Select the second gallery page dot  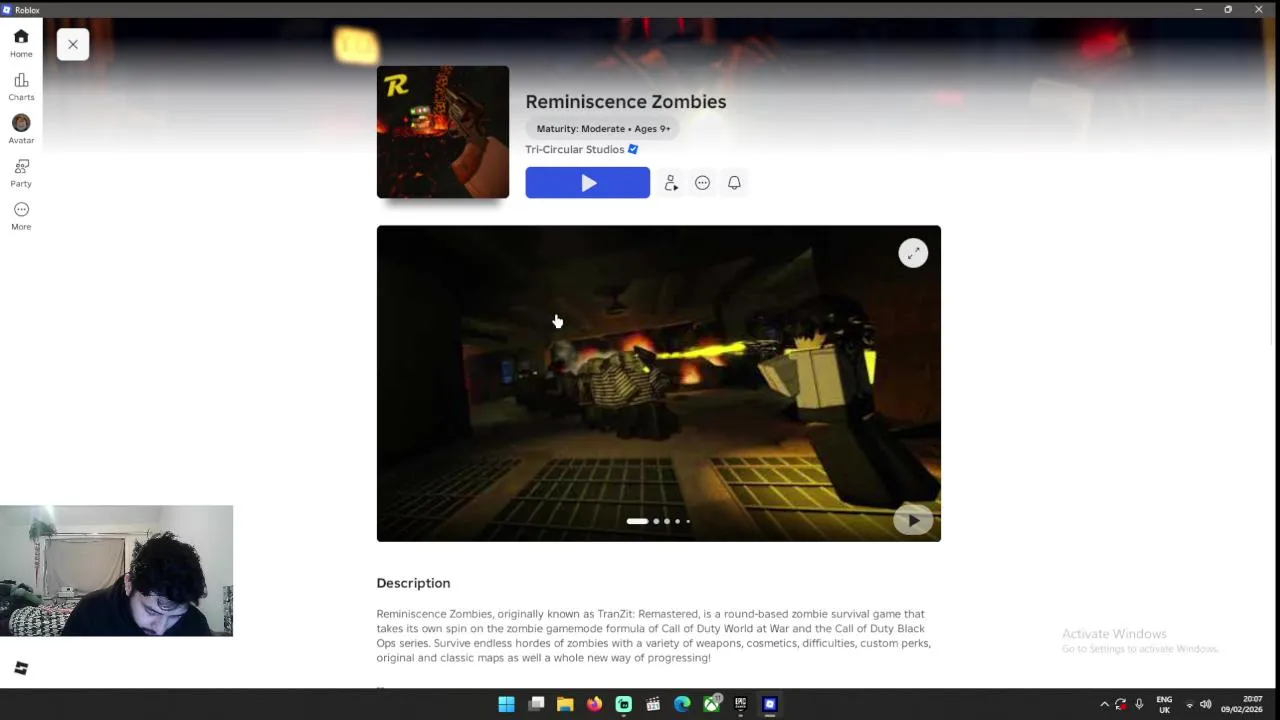[x=656, y=521]
